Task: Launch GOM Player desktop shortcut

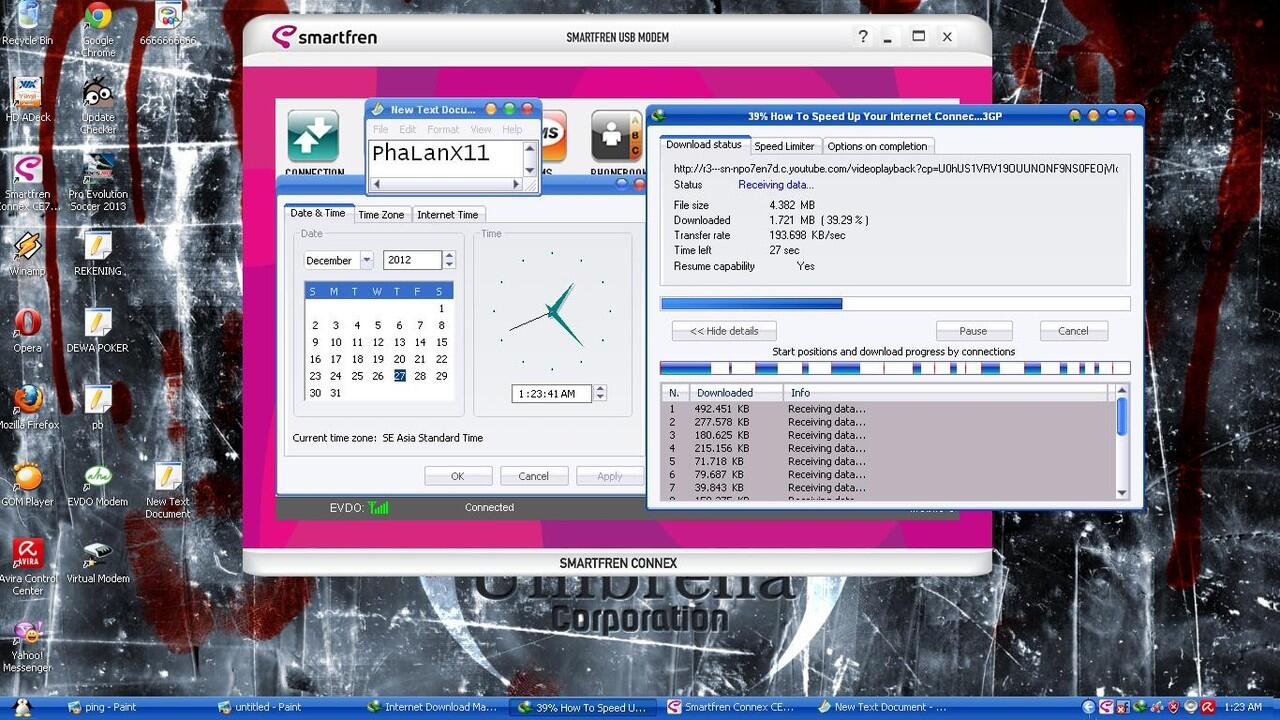Action: click(28, 484)
